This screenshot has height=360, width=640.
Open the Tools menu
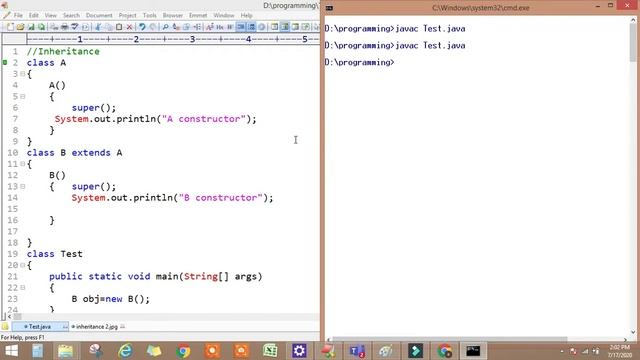point(149,15)
